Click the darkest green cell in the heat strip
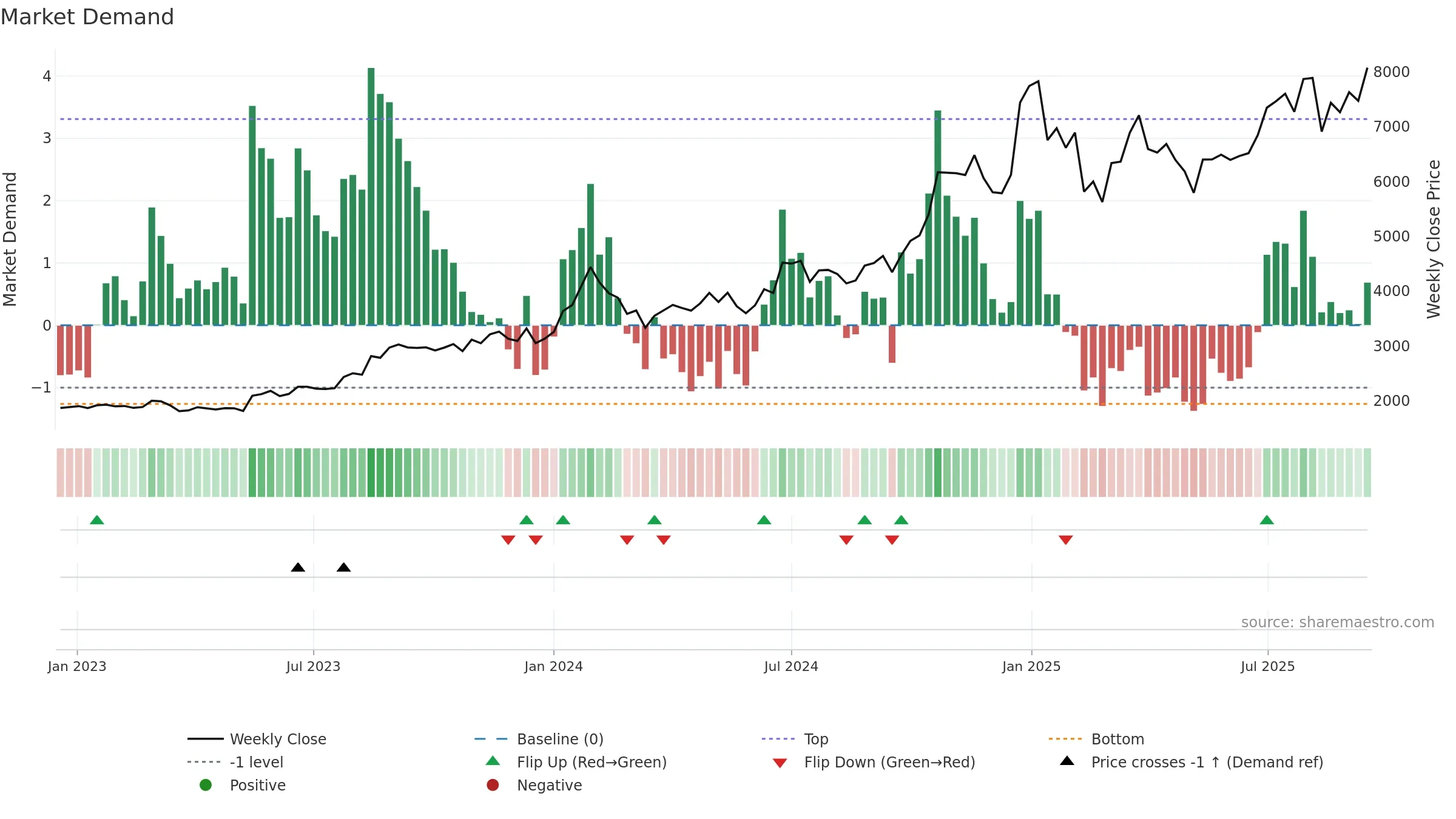 pos(371,473)
